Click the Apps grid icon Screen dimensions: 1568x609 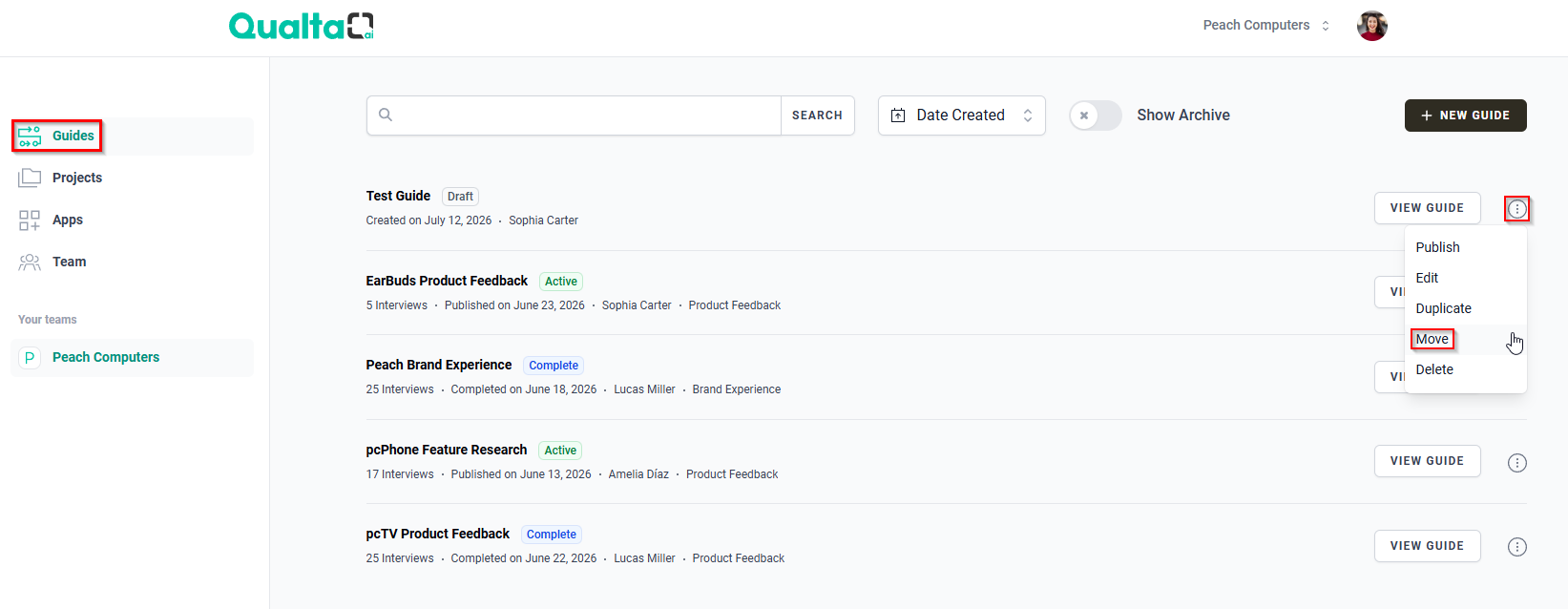[30, 220]
